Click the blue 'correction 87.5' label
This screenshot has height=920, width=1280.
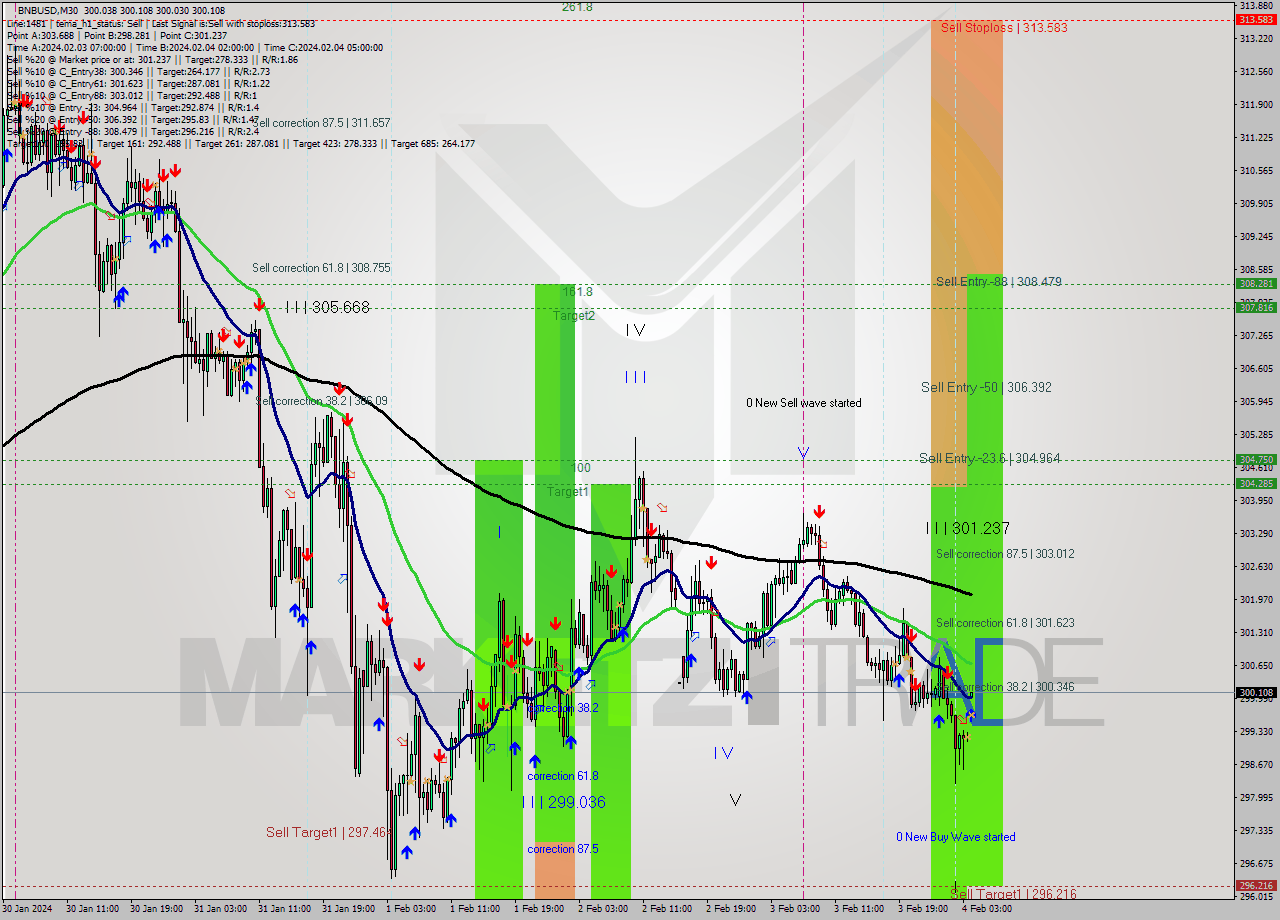[x=563, y=849]
